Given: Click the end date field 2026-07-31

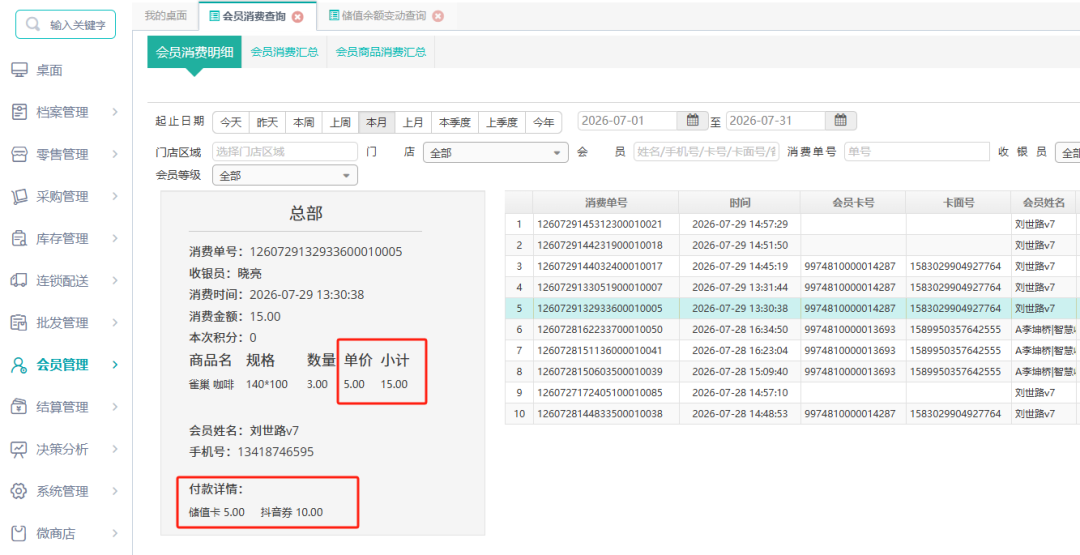Looking at the screenshot, I should click(777, 121).
